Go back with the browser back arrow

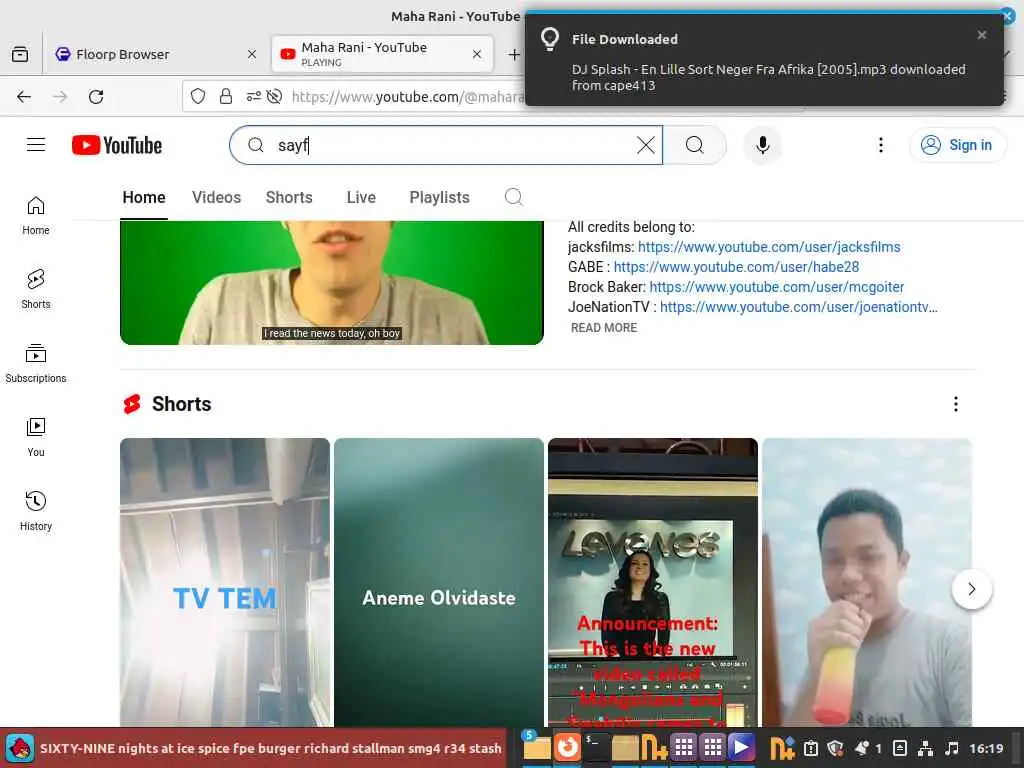coord(24,97)
